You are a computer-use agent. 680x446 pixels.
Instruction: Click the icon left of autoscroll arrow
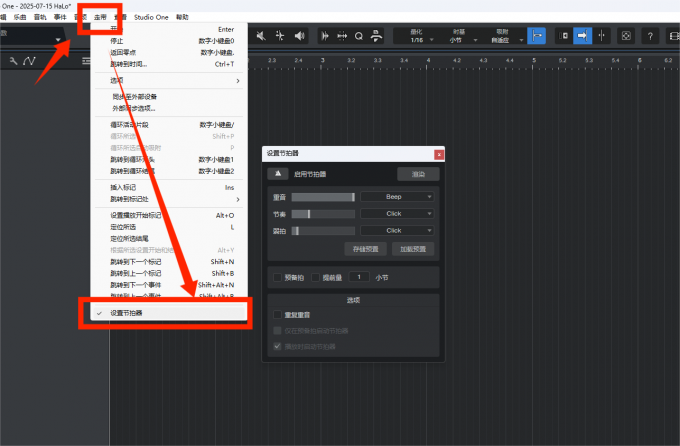pyautogui.click(x=563, y=36)
